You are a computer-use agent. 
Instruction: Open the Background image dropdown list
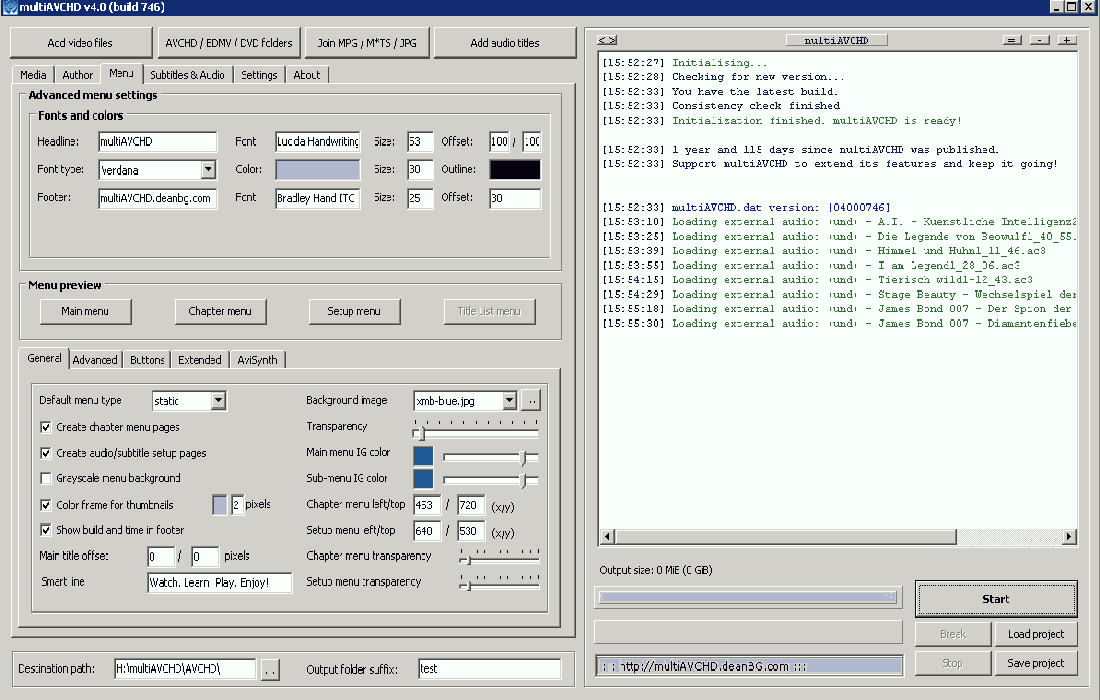pyautogui.click(x=509, y=401)
